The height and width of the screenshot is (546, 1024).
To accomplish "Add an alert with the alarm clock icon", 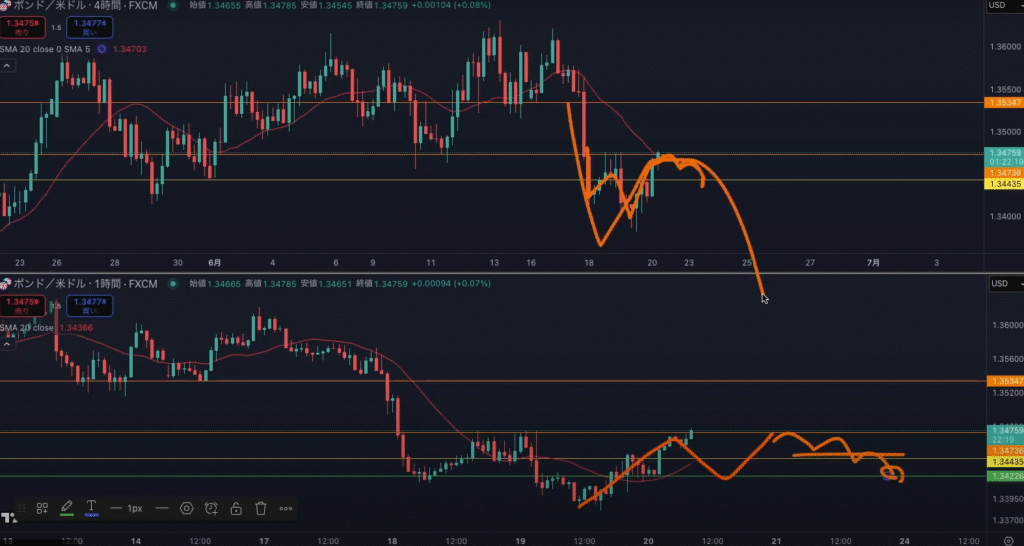I will click(212, 508).
